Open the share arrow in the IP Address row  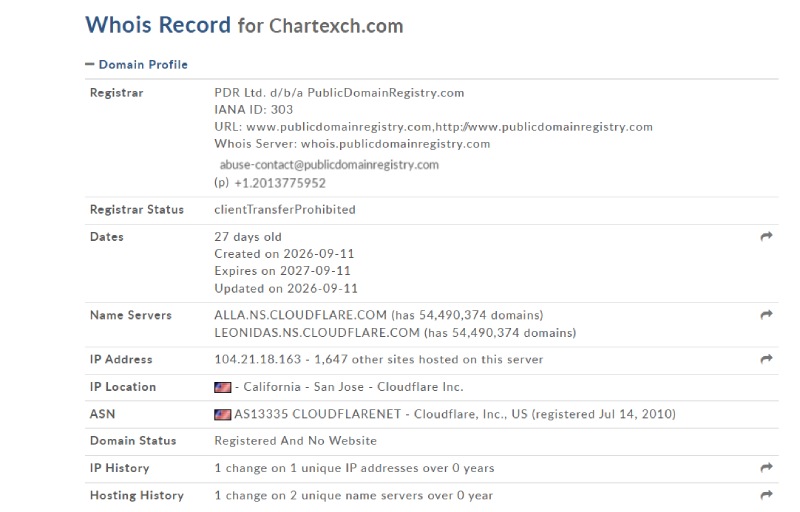tap(766, 360)
